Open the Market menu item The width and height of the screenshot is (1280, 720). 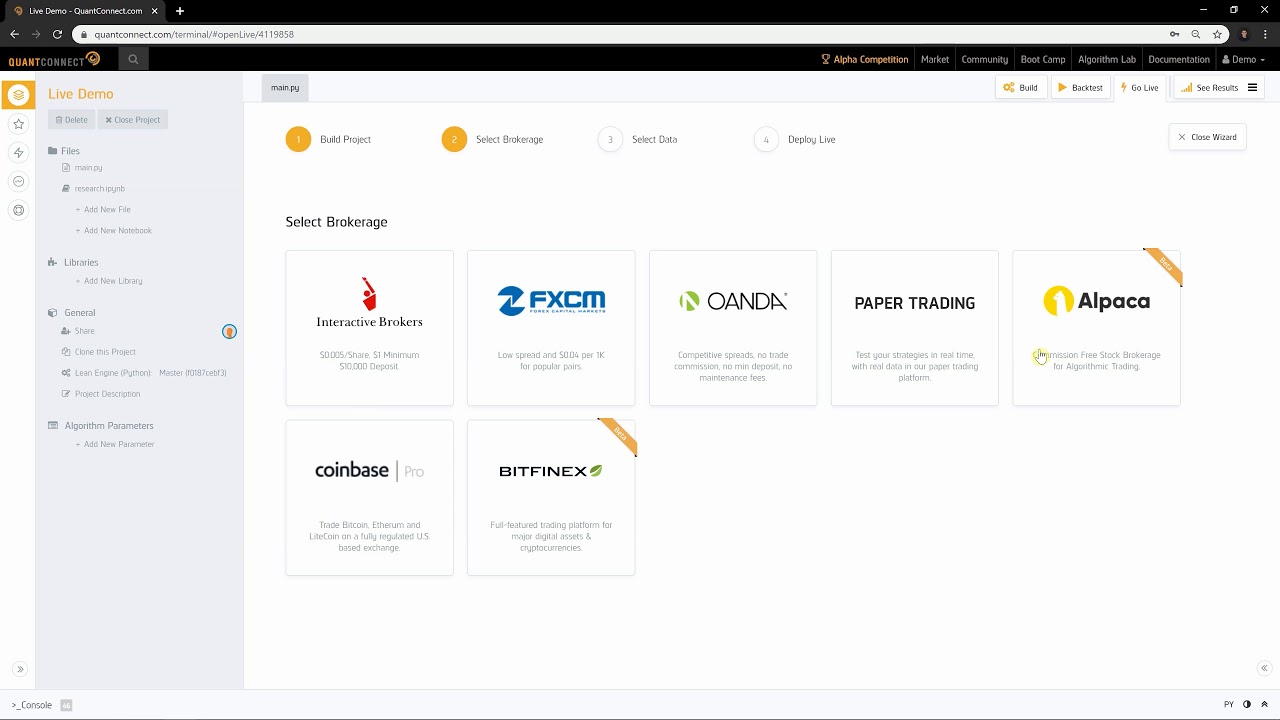935,59
